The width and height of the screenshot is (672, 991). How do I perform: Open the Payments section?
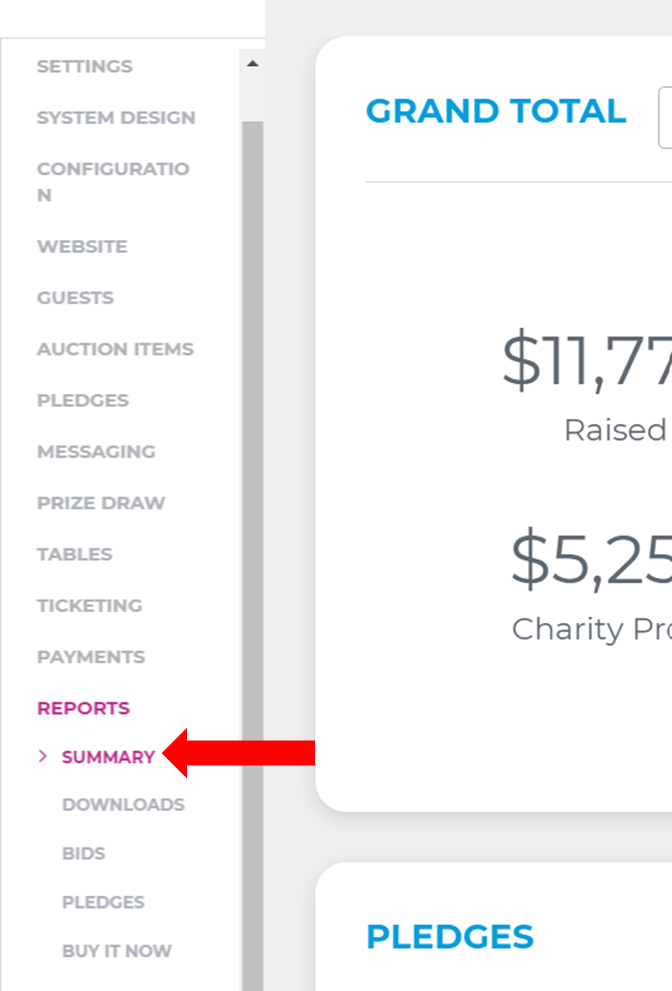91,657
